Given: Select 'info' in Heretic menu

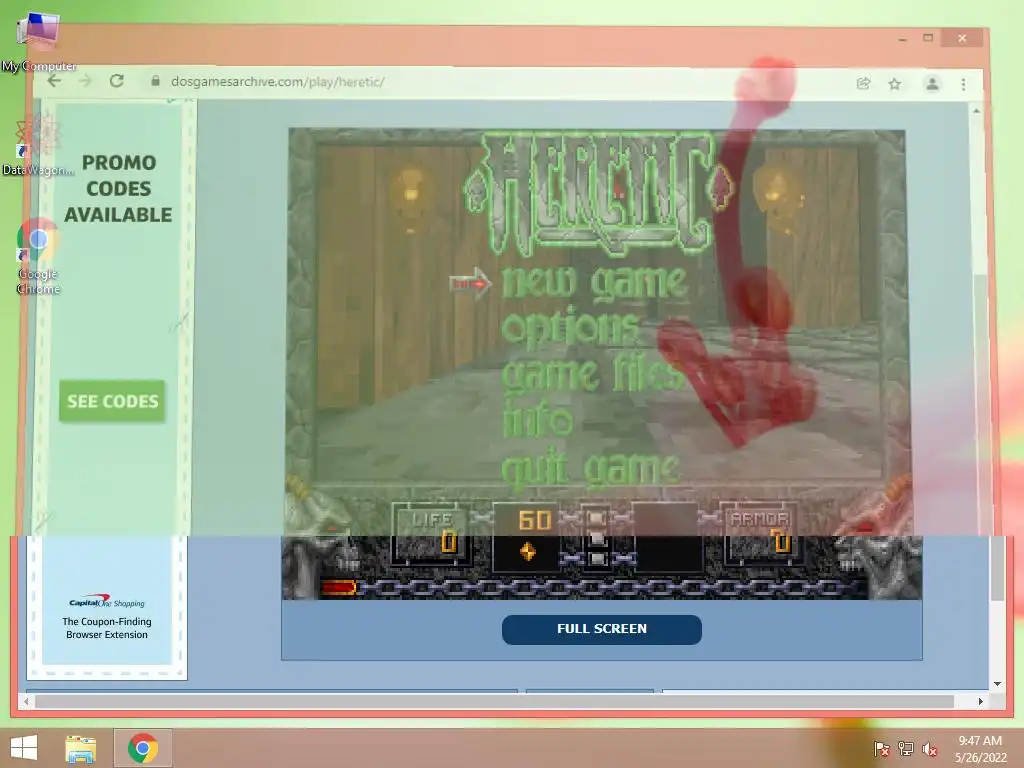Looking at the screenshot, I should pyautogui.click(x=537, y=420).
